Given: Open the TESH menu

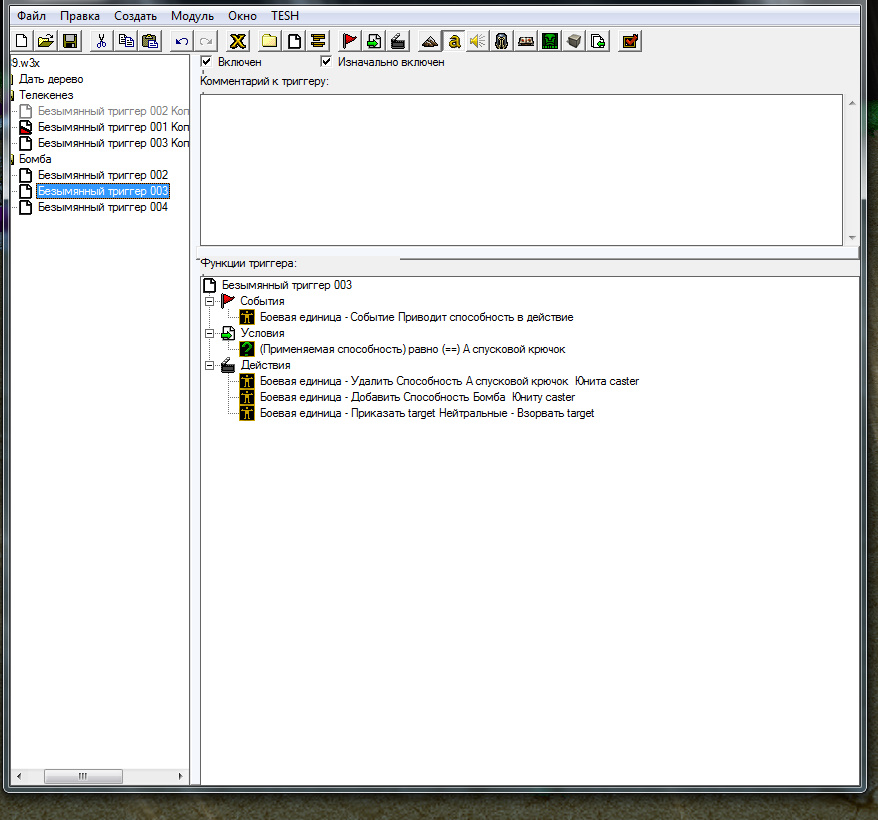Looking at the screenshot, I should tap(285, 16).
